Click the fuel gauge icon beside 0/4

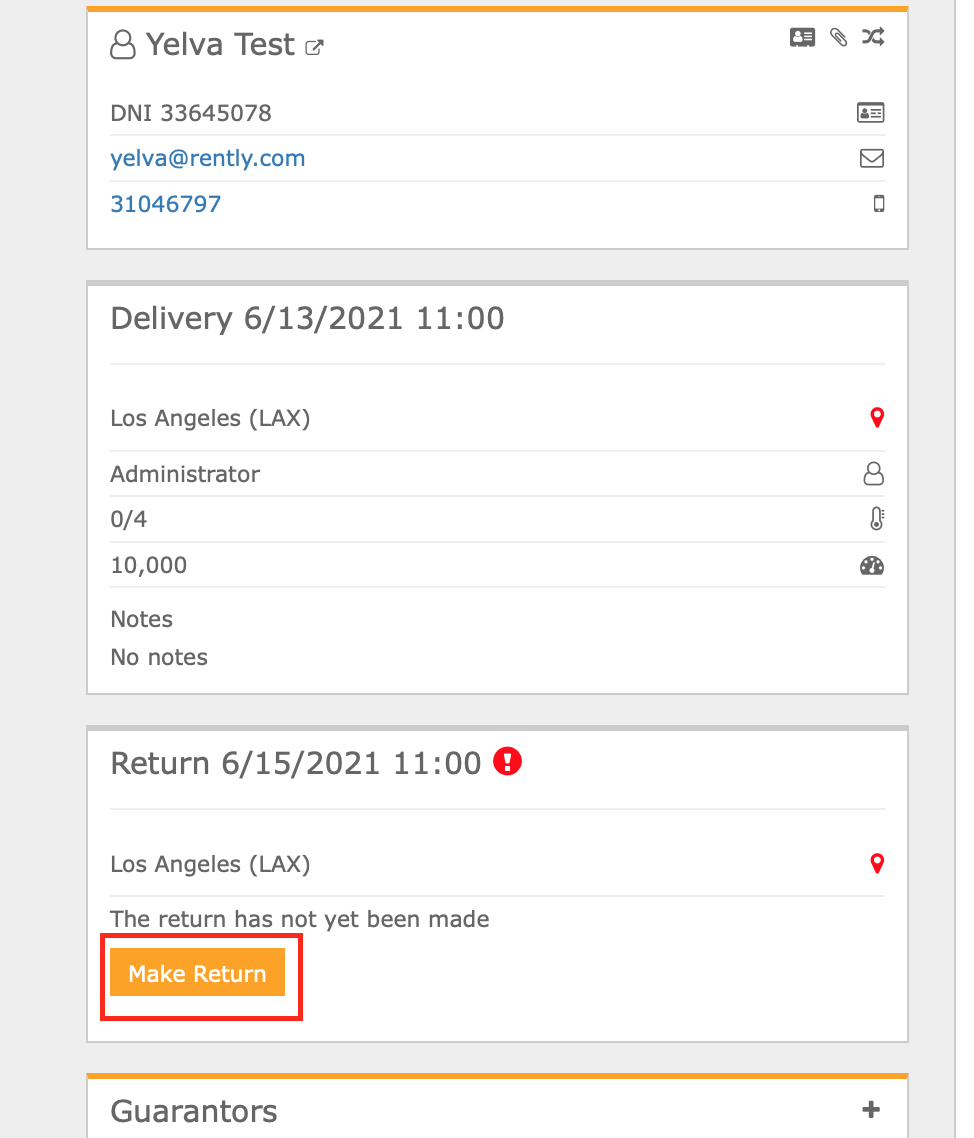[877, 518]
